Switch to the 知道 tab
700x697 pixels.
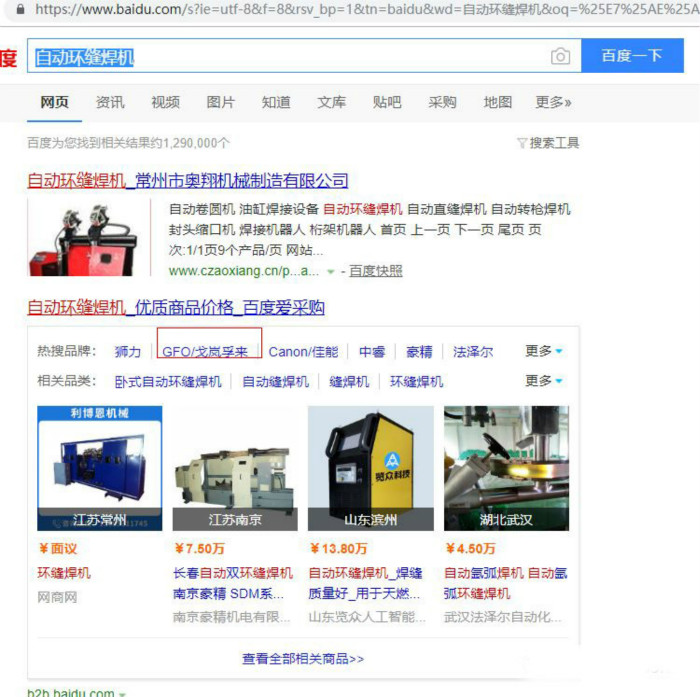point(276,102)
